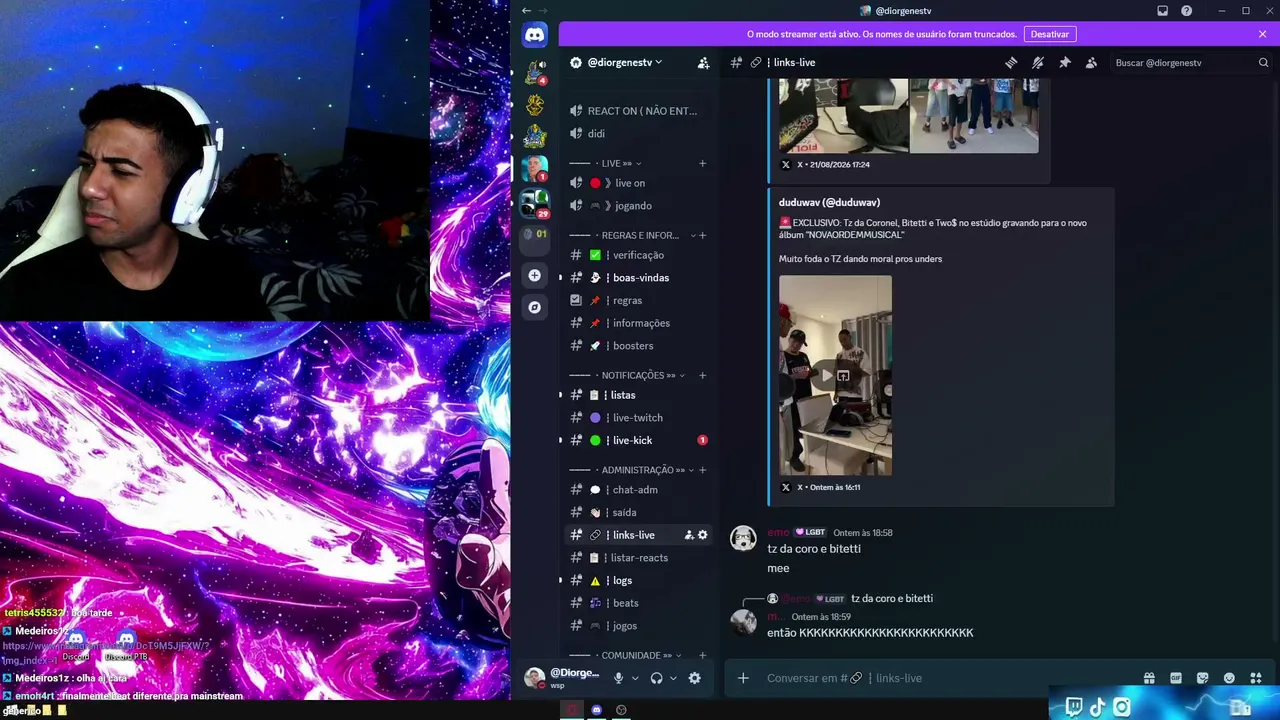Attach file with plus button

click(x=743, y=678)
